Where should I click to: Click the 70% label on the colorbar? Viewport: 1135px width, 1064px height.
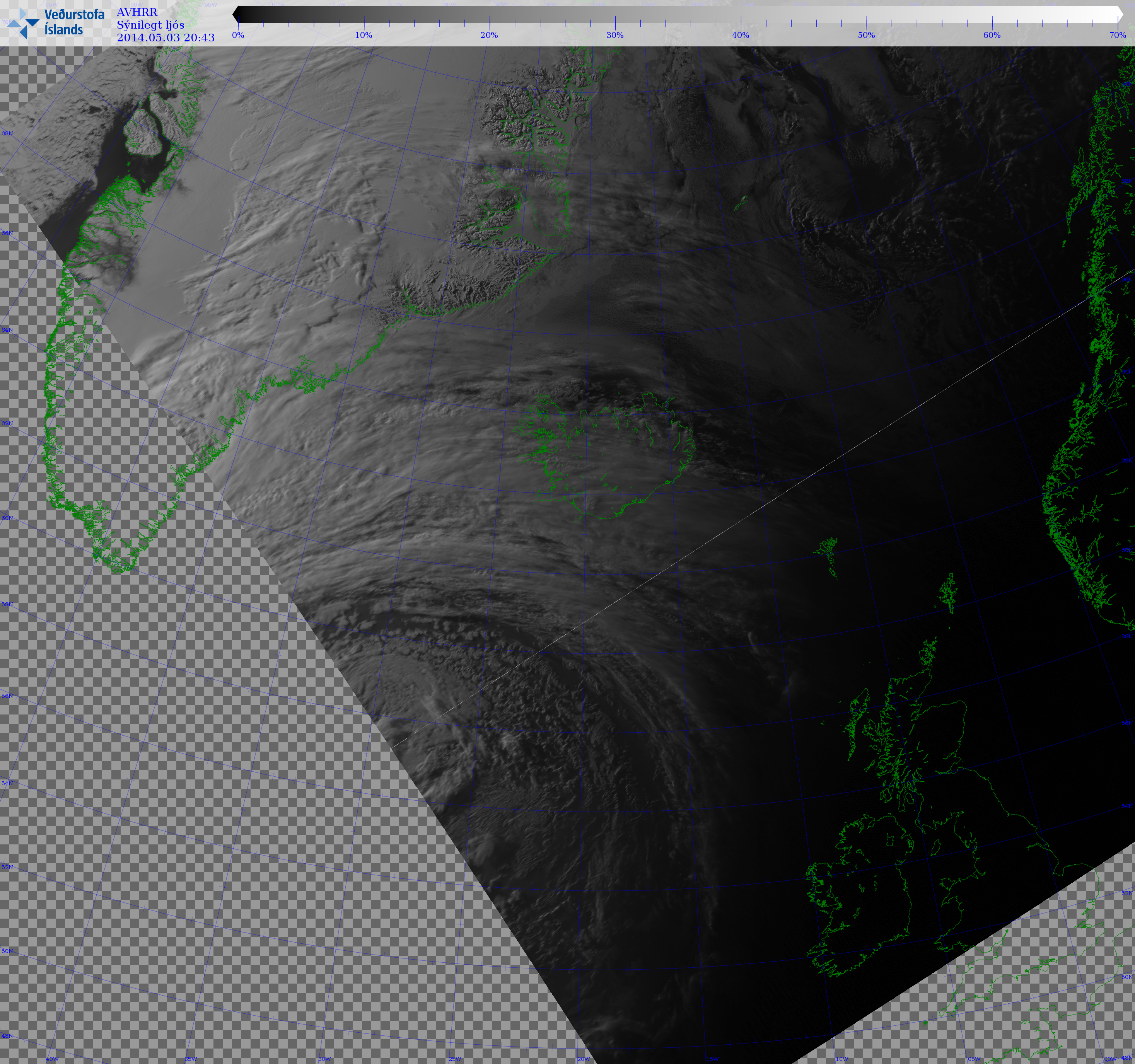(x=1117, y=36)
